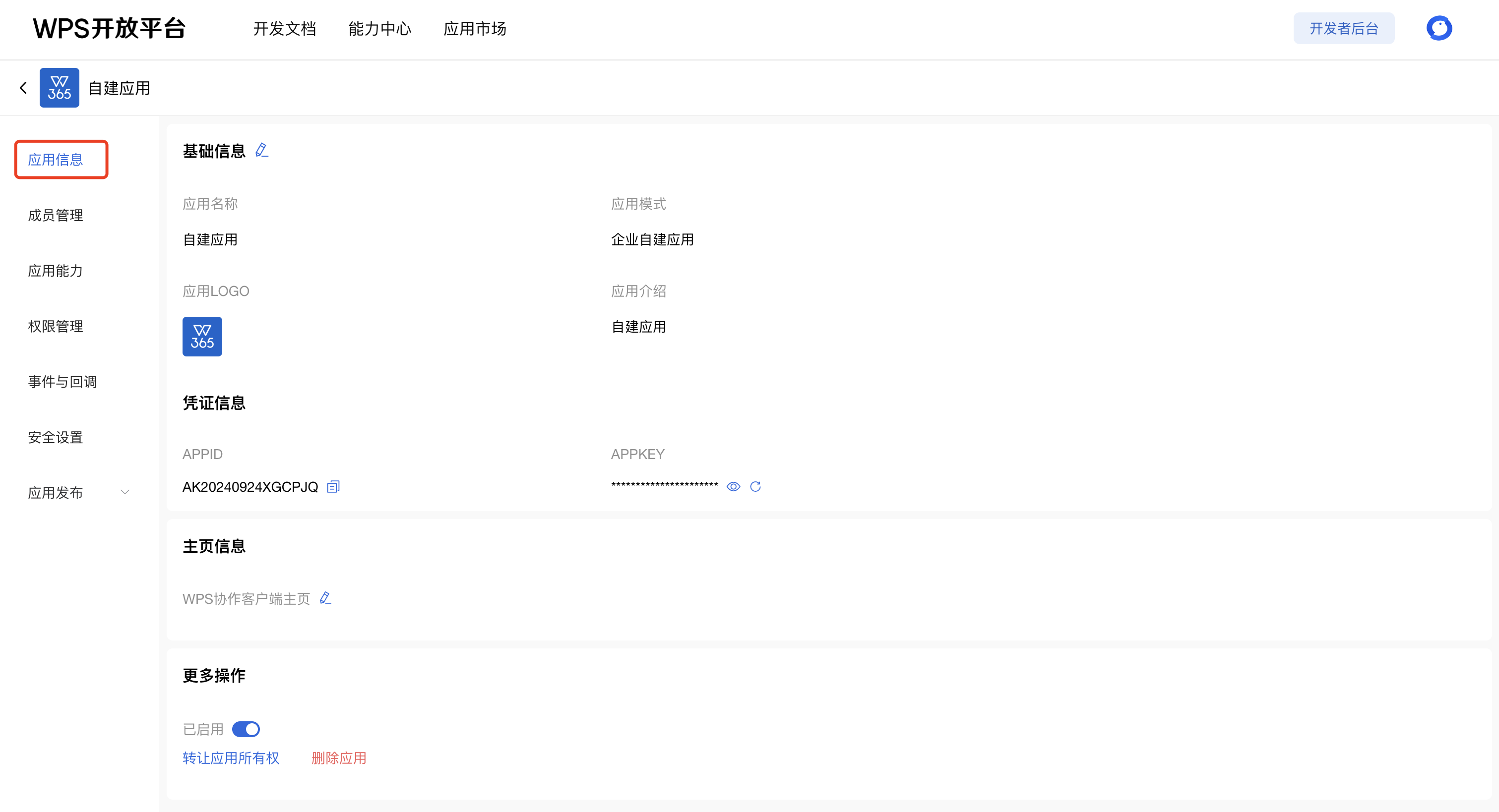Click the 开发者后台 button
Image resolution: width=1499 pixels, height=812 pixels.
tap(1344, 28)
